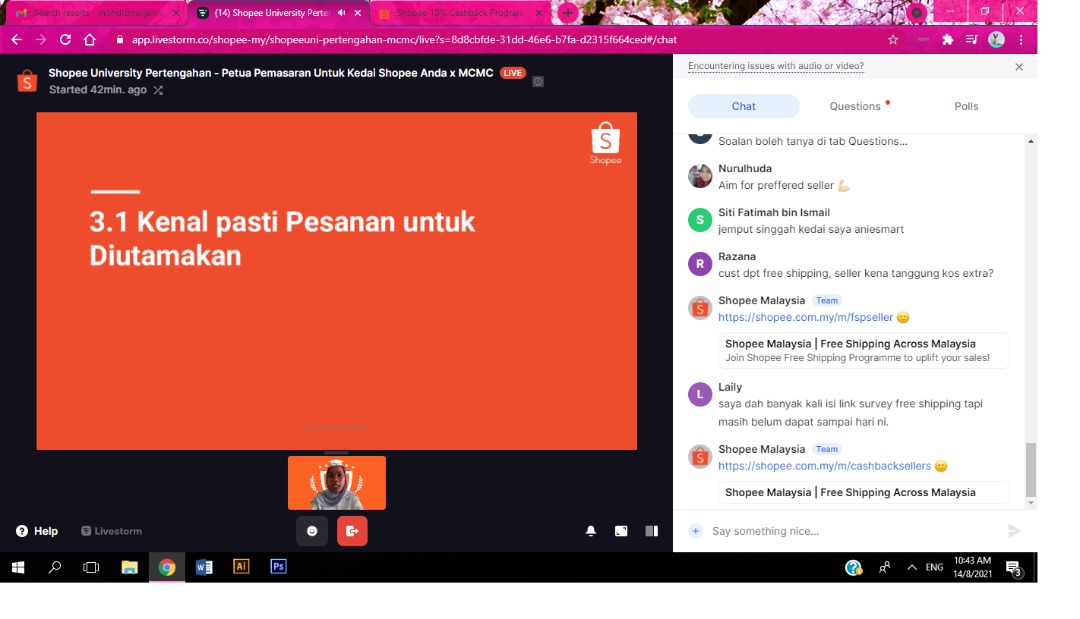The height and width of the screenshot is (619, 1080).
Task: Click the chat message input field
Action: click(855, 531)
